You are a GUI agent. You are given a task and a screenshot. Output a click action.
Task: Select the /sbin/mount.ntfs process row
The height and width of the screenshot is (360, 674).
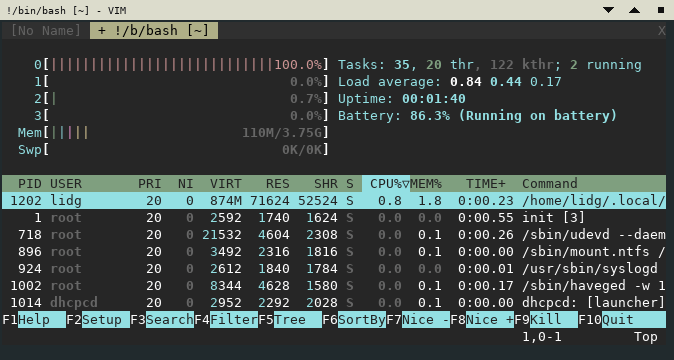click(x=334, y=252)
